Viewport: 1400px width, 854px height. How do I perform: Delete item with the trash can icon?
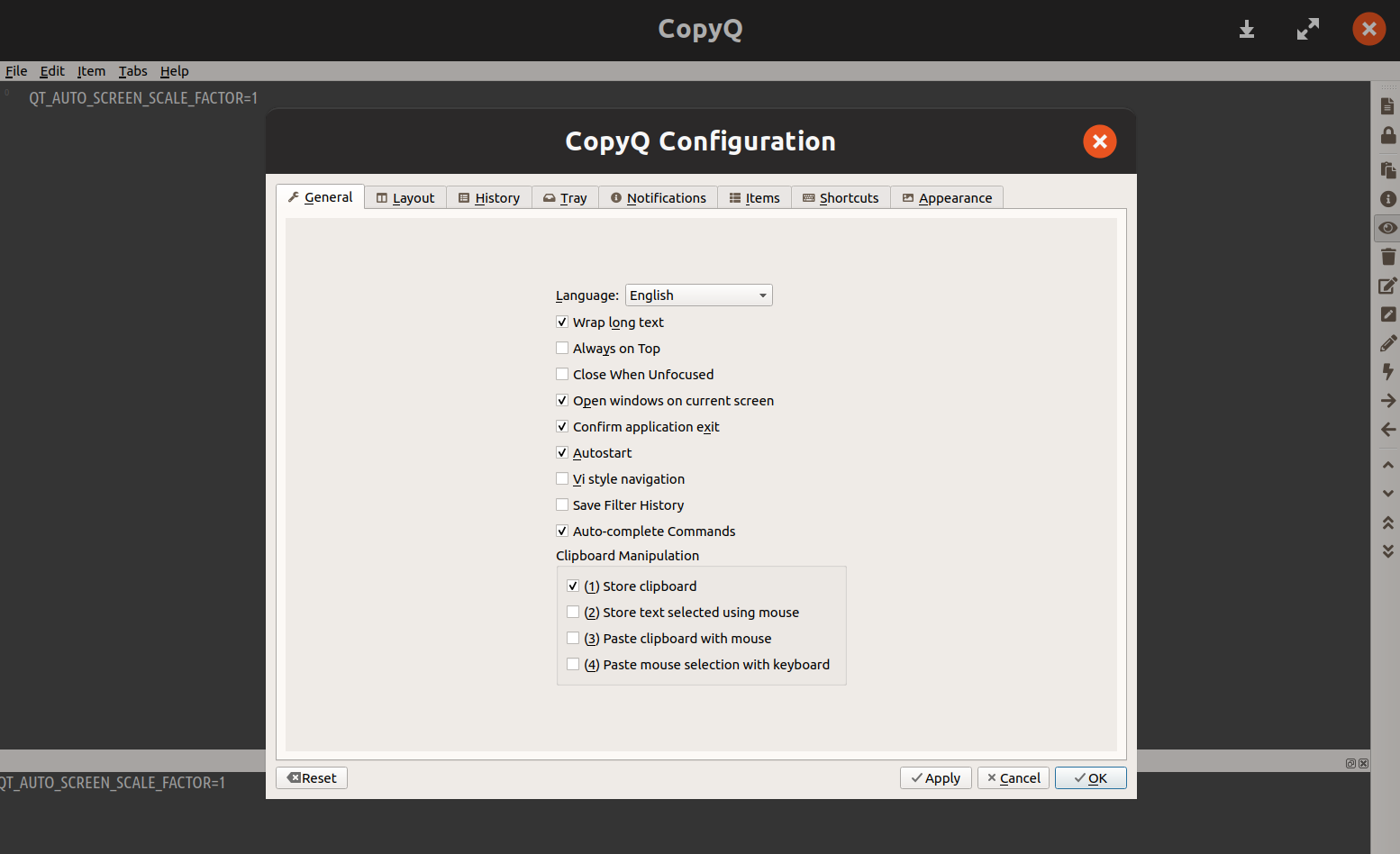click(x=1387, y=257)
